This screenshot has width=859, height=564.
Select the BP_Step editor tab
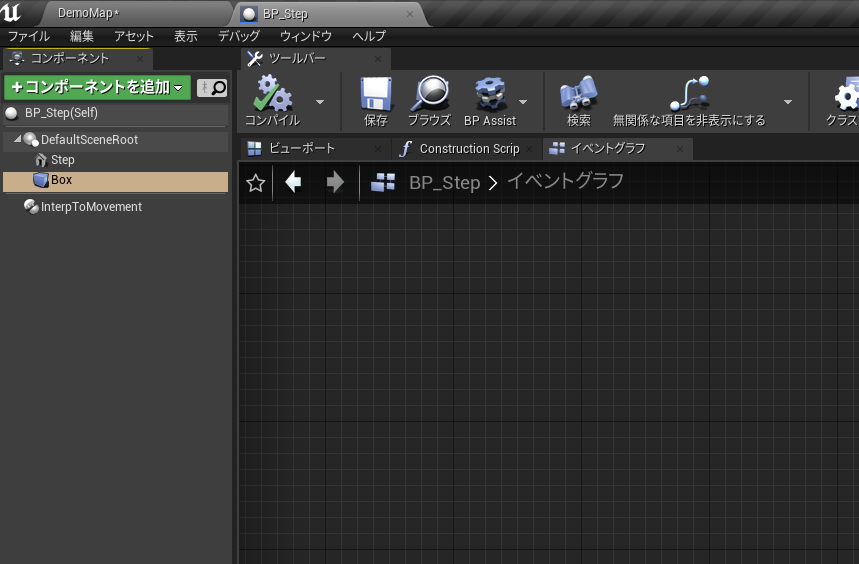point(329,14)
